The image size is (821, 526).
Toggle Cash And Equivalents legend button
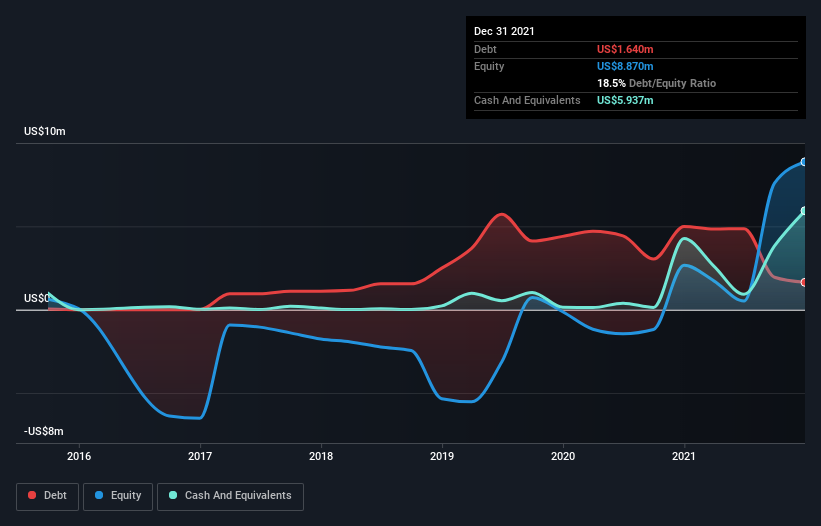coord(230,496)
